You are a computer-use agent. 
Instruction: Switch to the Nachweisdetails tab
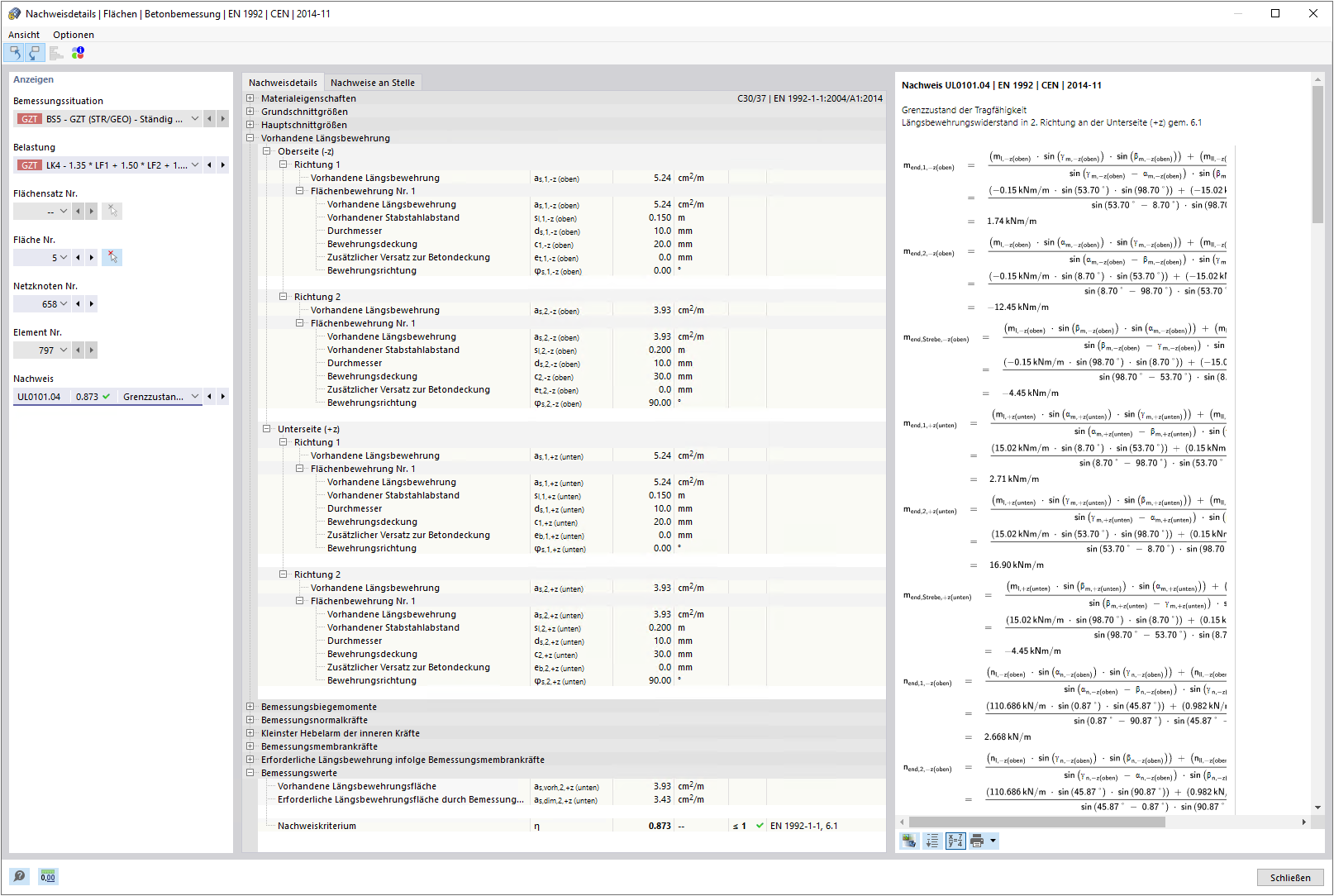point(283,83)
